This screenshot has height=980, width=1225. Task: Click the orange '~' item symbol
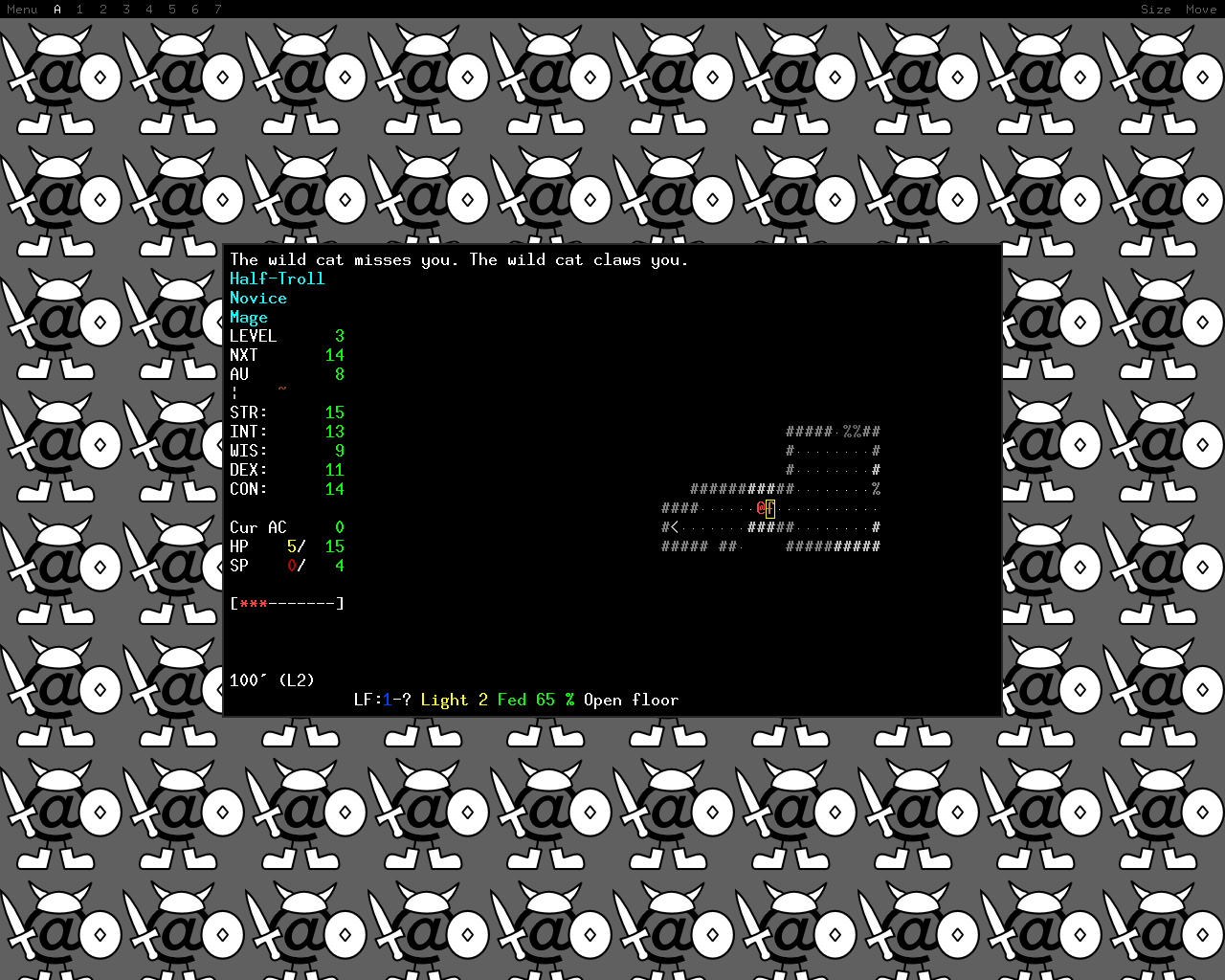click(282, 389)
